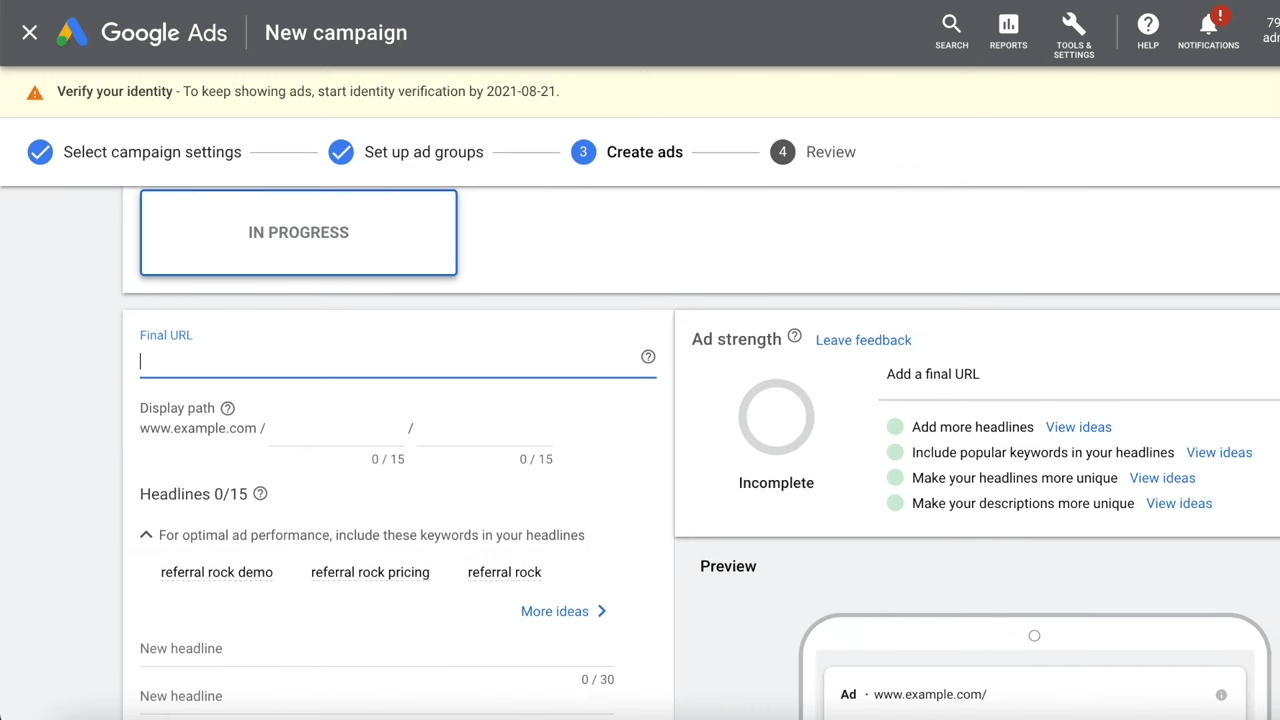This screenshot has height=720, width=1280.
Task: Click the Google Ads logo
Action: [142, 33]
